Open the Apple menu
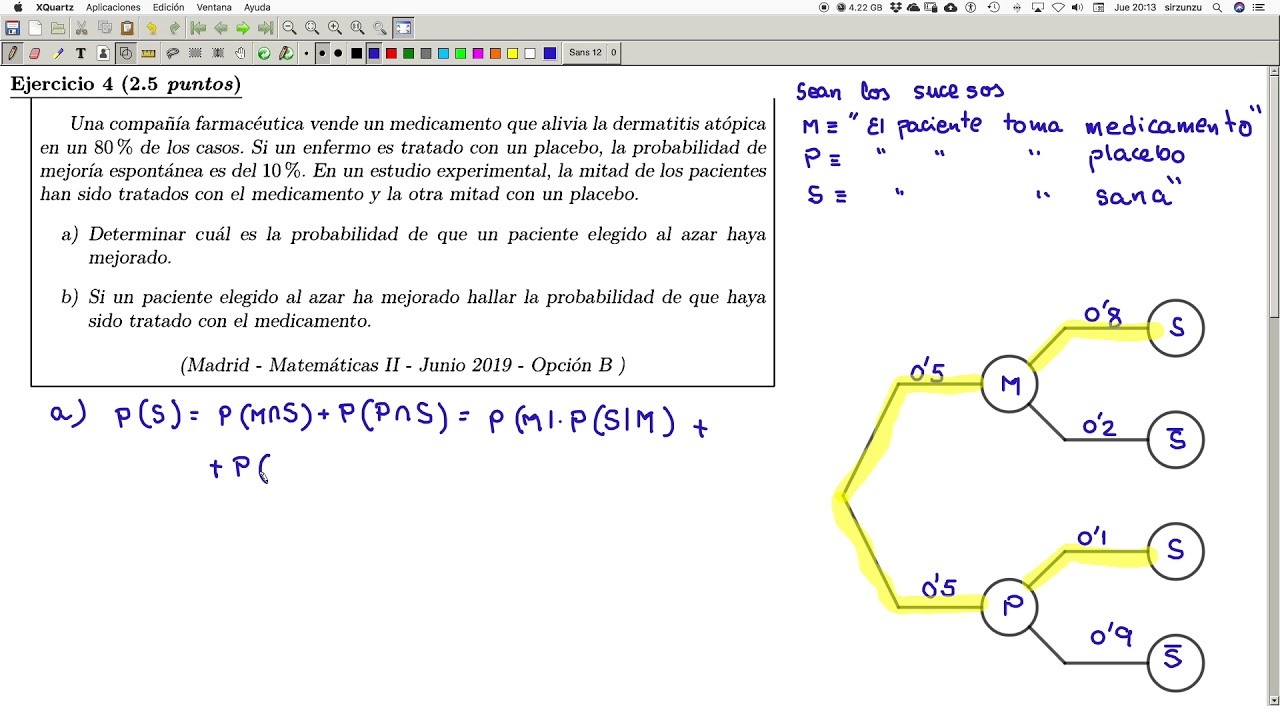This screenshot has width=1280, height=720. coord(18,7)
